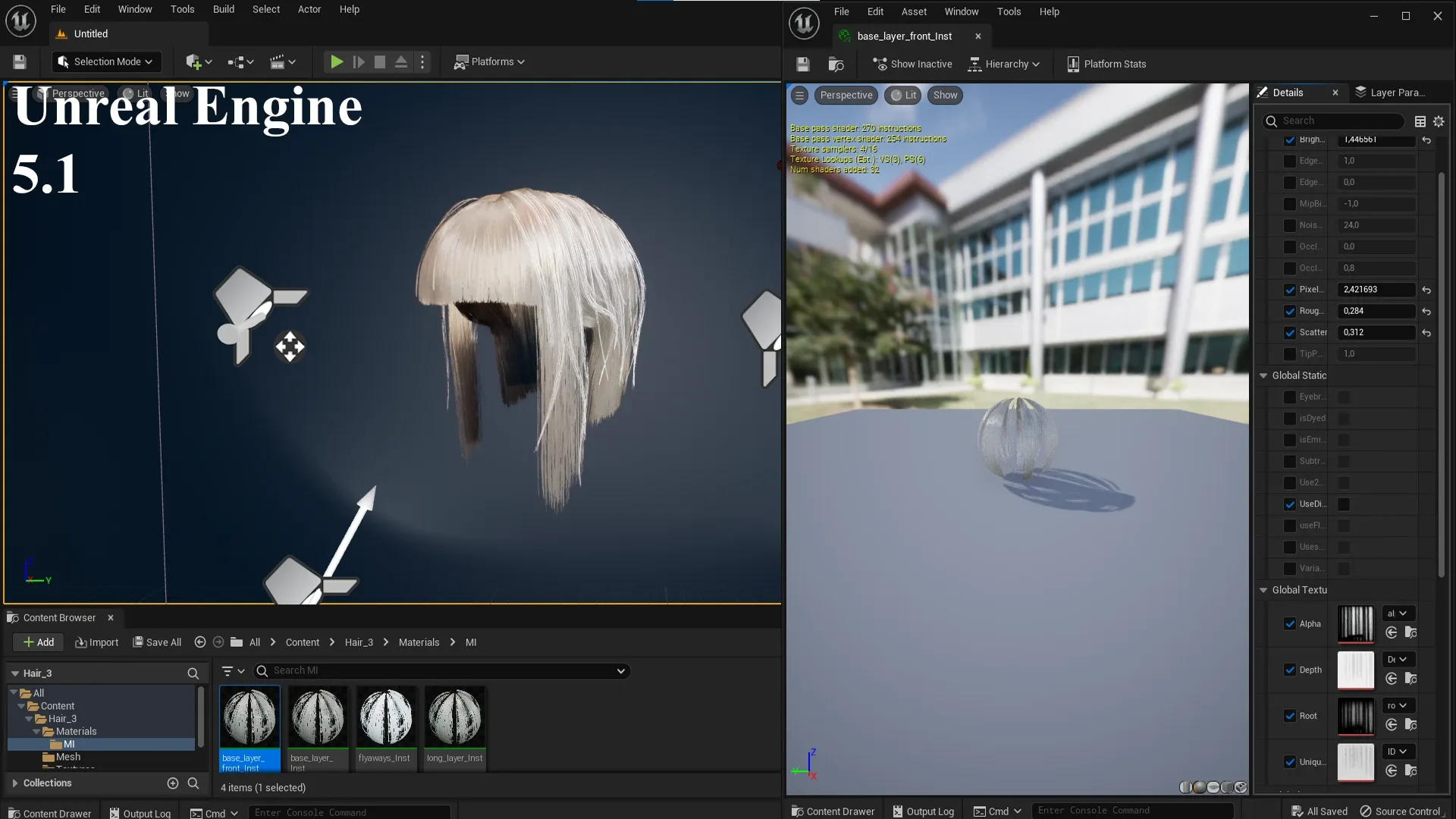Screen dimensions: 1456x819
Task: Click the Save icon in the right editor
Action: [802, 64]
